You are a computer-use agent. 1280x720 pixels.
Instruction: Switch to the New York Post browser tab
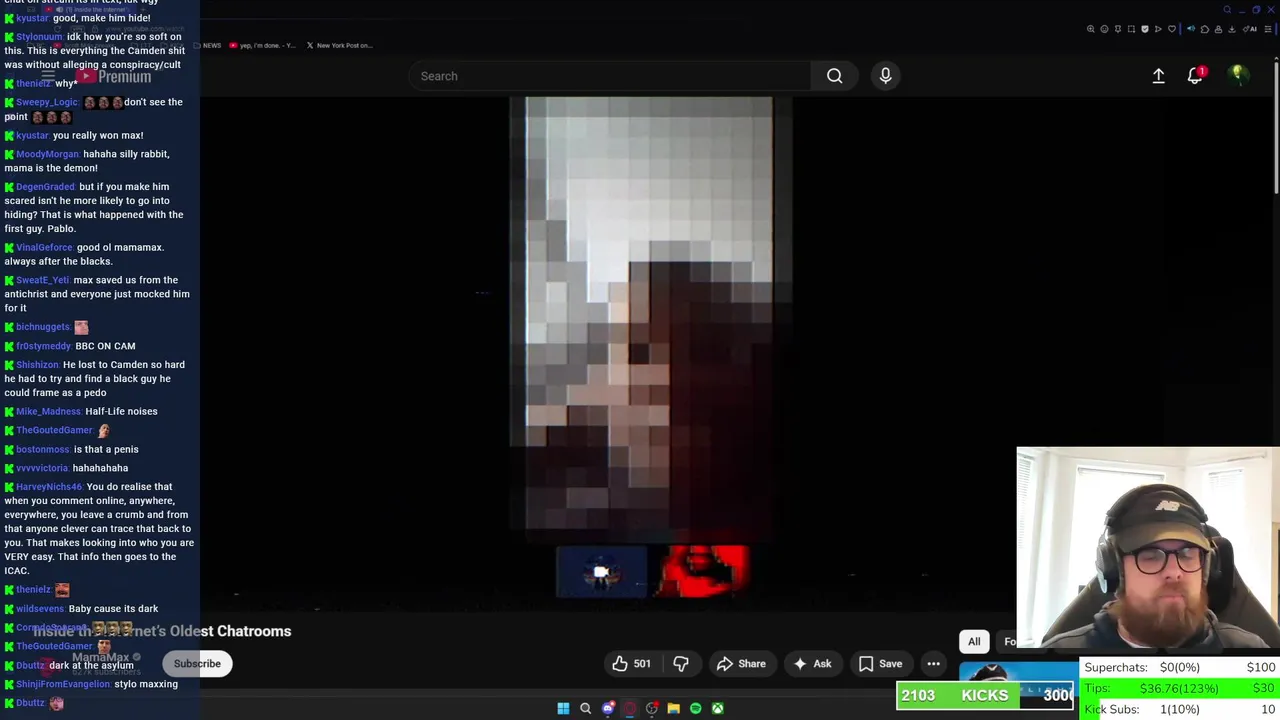pyautogui.click(x=340, y=45)
